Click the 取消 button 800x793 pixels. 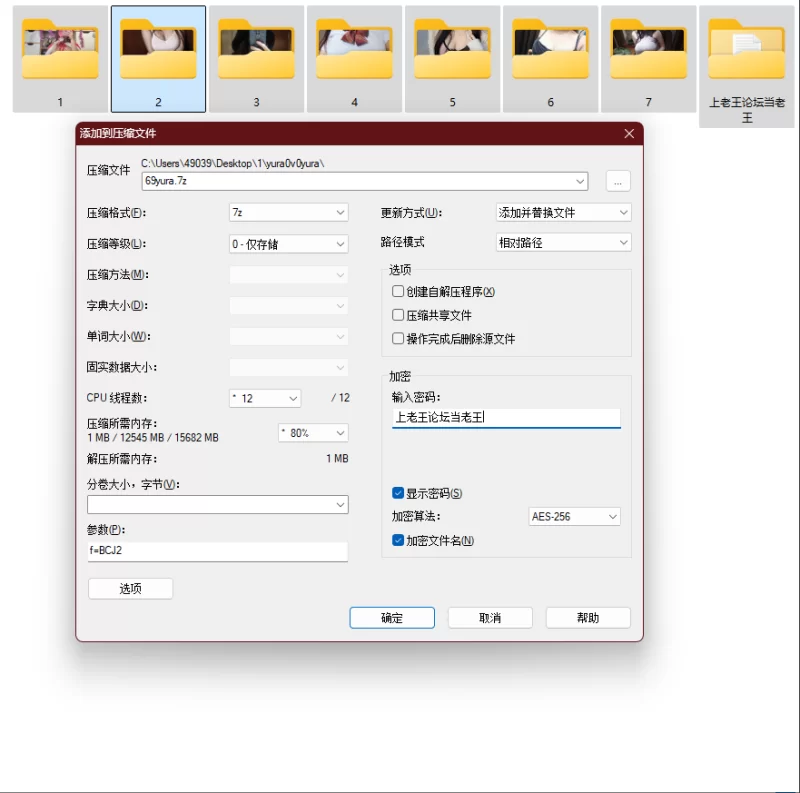(490, 618)
